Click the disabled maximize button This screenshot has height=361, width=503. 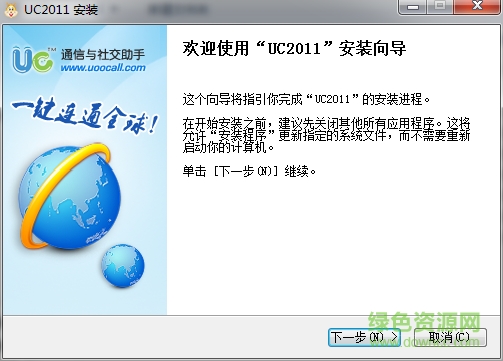click(440, 7)
